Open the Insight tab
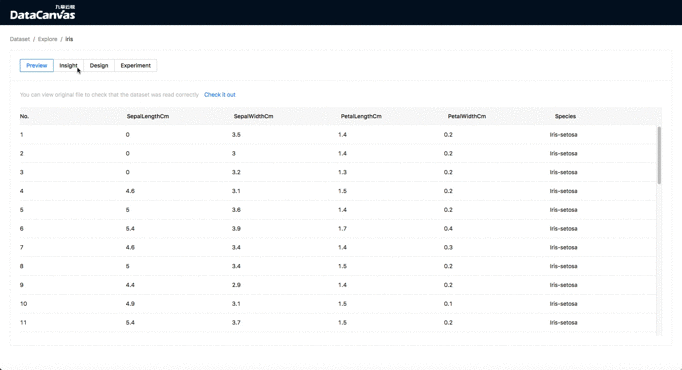This screenshot has width=682, height=370. click(68, 66)
